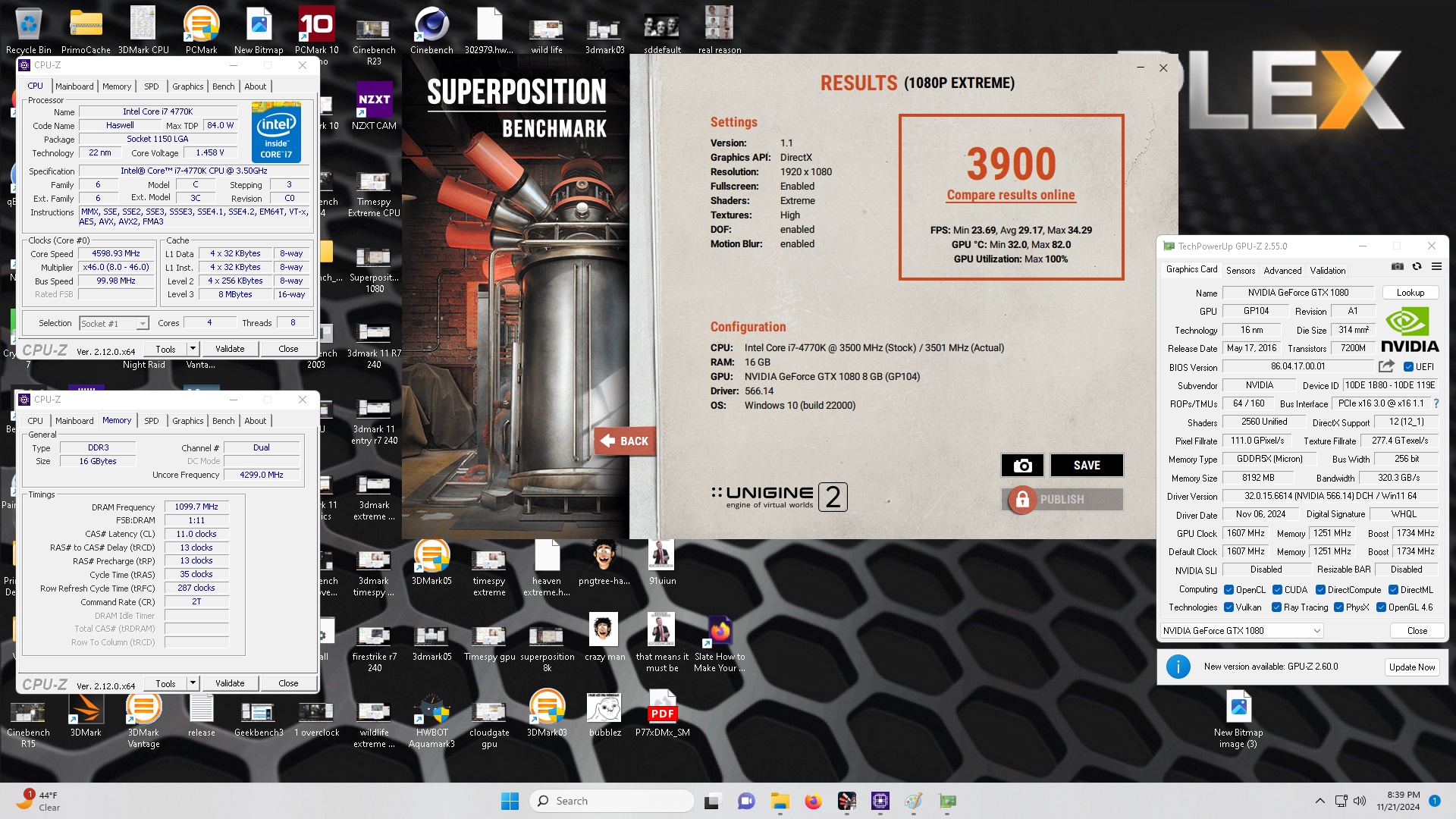Open File Explorer from the taskbar
1456x819 pixels.
[x=780, y=801]
